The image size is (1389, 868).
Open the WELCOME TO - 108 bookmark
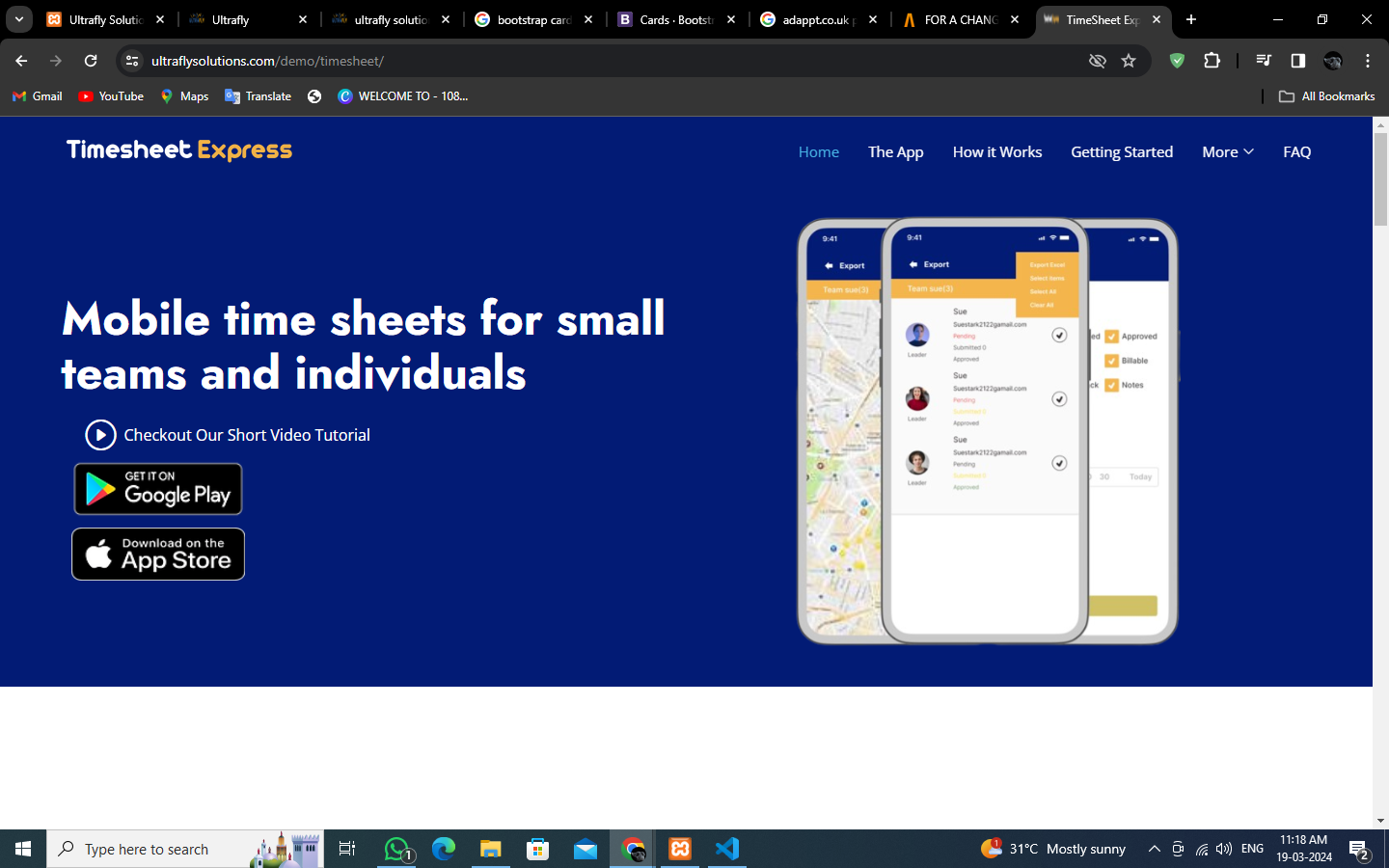403,96
